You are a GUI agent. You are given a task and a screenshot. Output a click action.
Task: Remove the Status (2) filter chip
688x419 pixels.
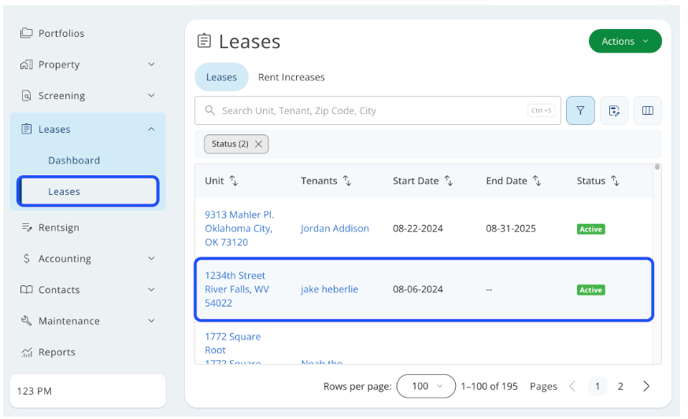tap(259, 144)
